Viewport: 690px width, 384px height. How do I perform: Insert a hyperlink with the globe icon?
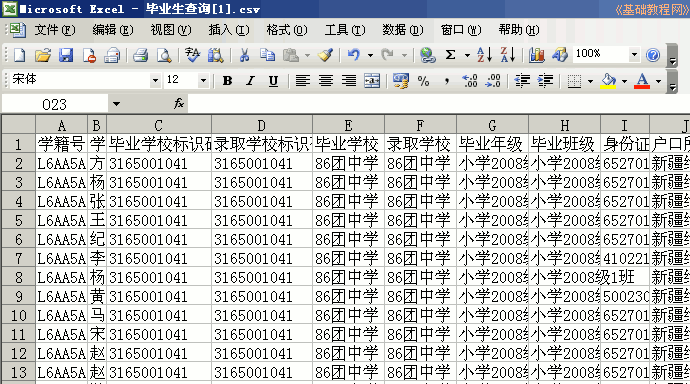point(427,55)
